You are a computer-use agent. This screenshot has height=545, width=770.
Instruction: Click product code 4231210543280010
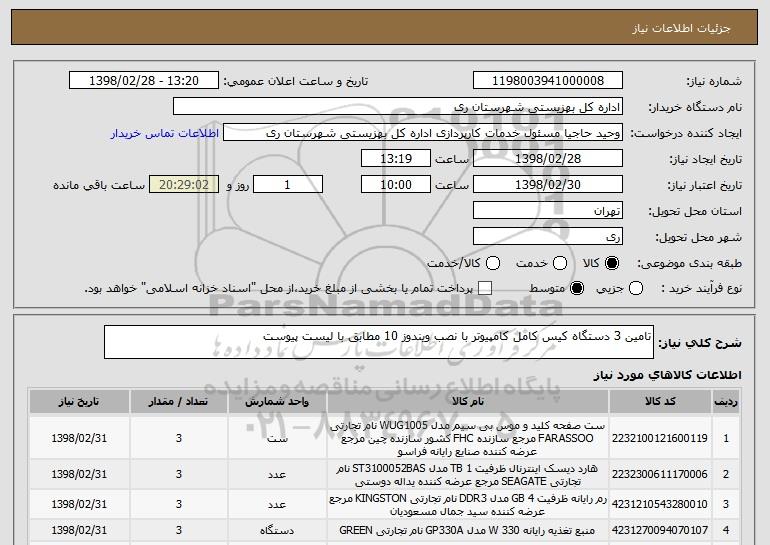pos(660,504)
